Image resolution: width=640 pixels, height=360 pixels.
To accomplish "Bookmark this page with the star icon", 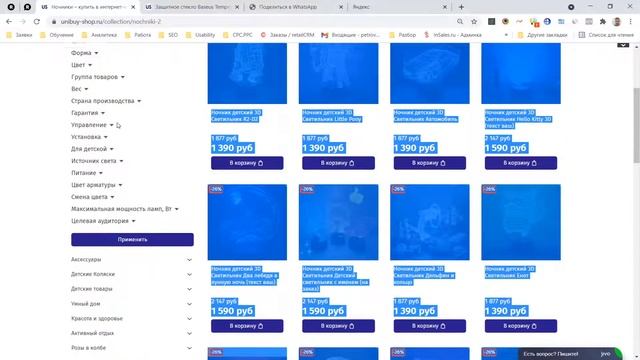I will [x=474, y=21].
